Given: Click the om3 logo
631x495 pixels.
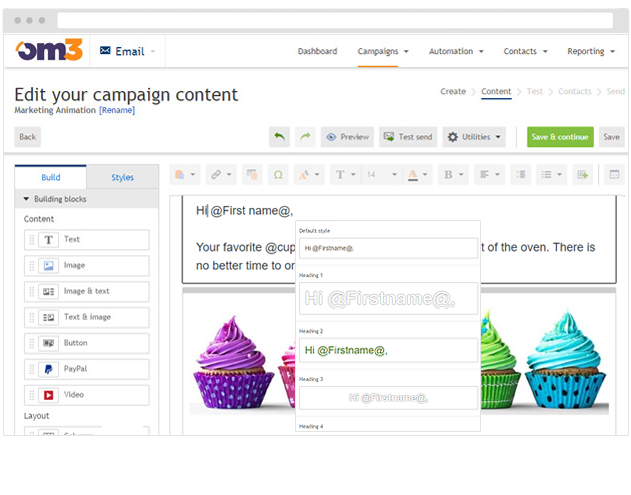Looking at the screenshot, I should tap(49, 50).
